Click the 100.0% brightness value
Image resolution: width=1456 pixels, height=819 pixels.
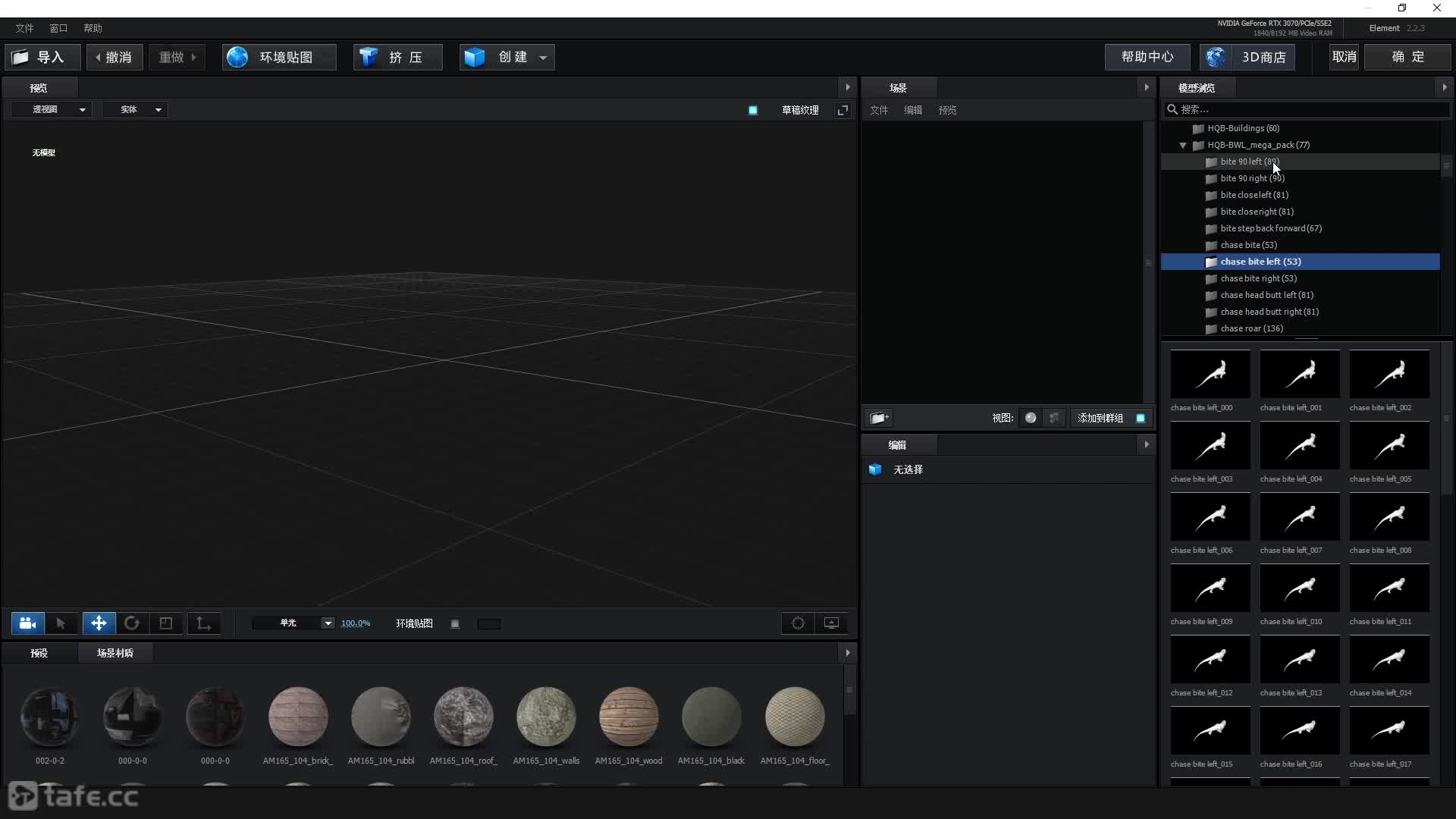(x=356, y=623)
